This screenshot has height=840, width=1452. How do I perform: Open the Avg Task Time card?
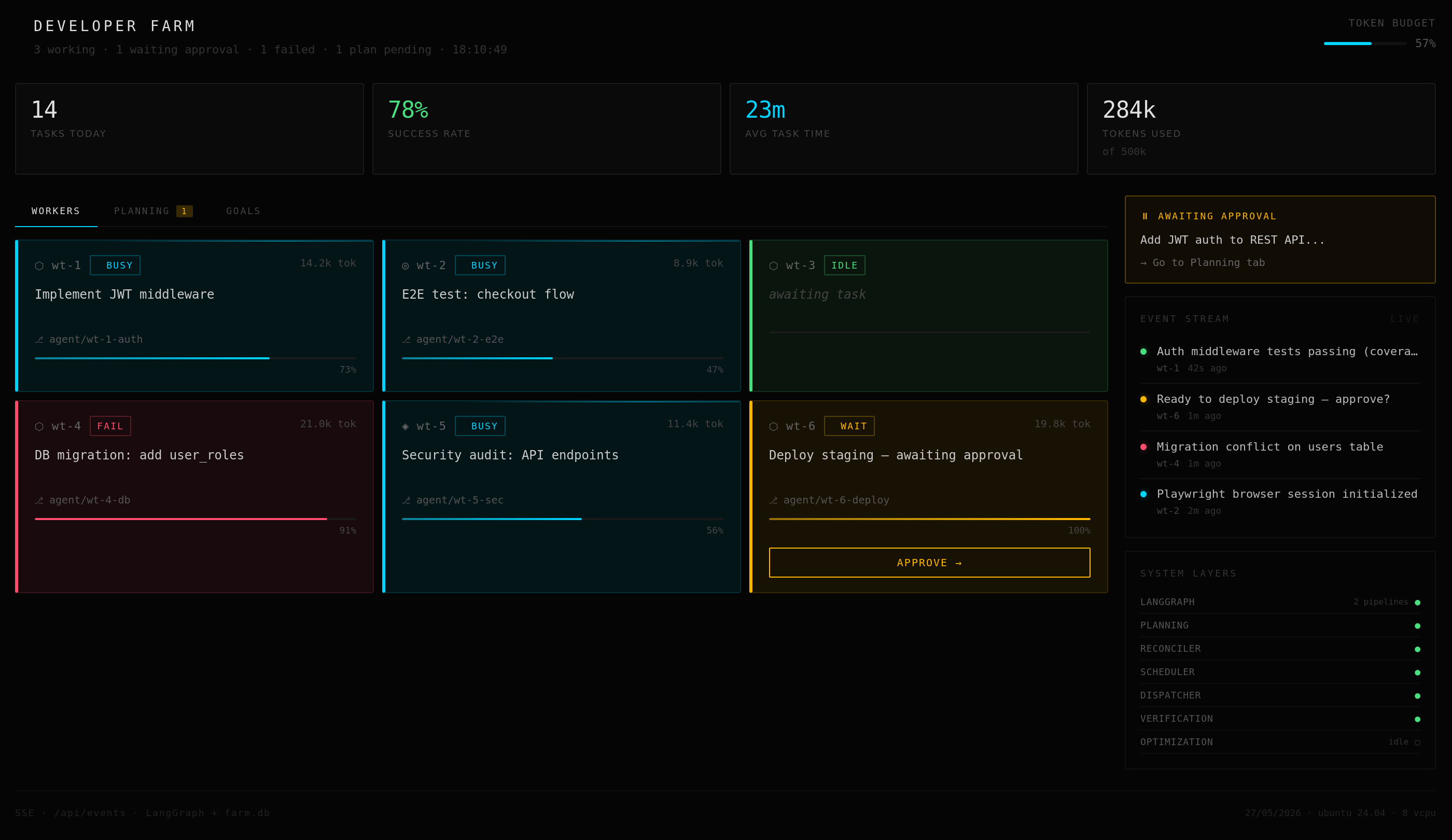[x=904, y=129]
